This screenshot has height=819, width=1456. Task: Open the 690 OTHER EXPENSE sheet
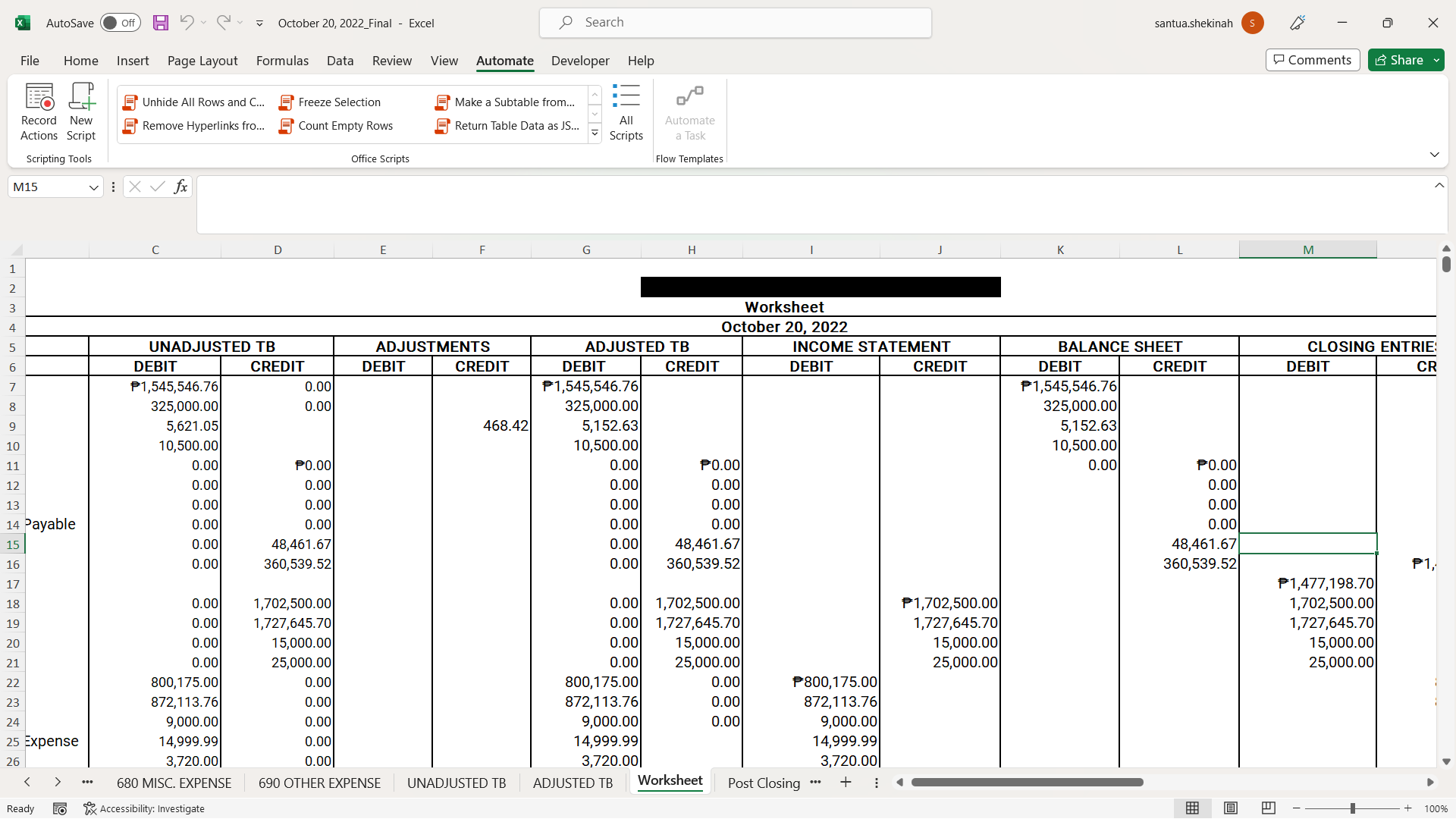click(x=319, y=783)
